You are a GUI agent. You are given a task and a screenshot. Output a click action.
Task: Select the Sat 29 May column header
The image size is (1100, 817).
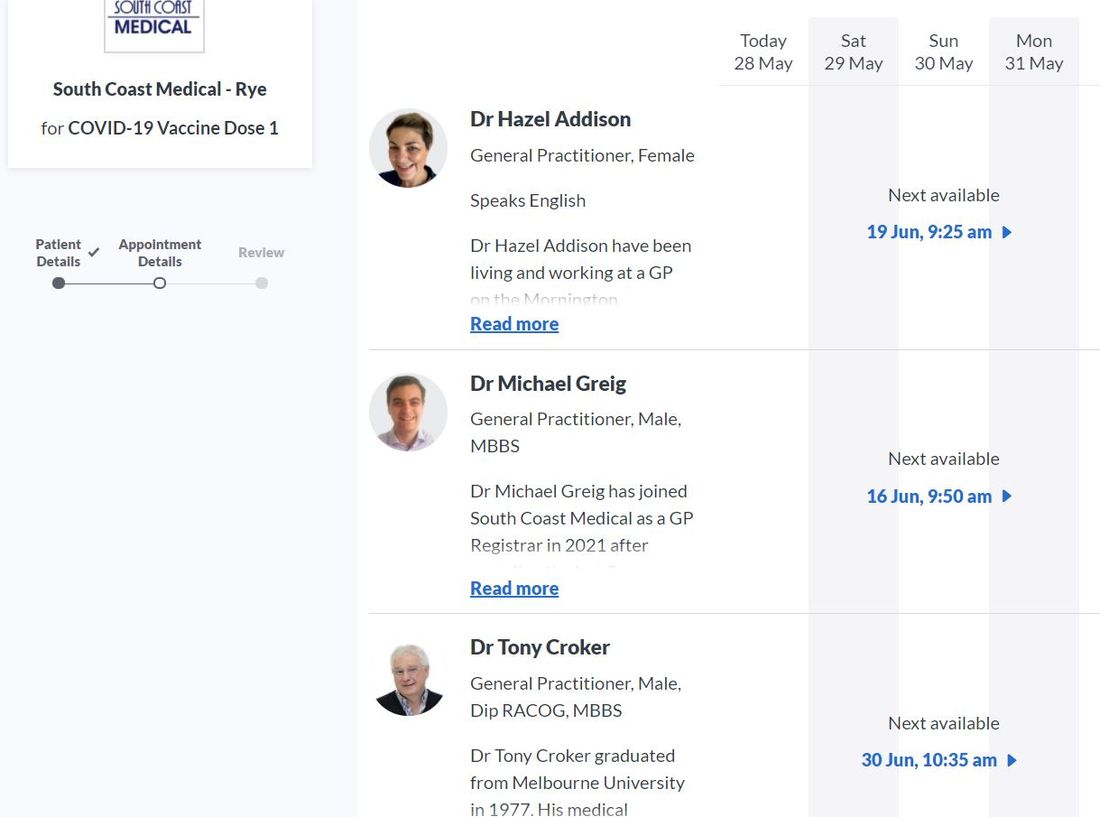tap(854, 52)
